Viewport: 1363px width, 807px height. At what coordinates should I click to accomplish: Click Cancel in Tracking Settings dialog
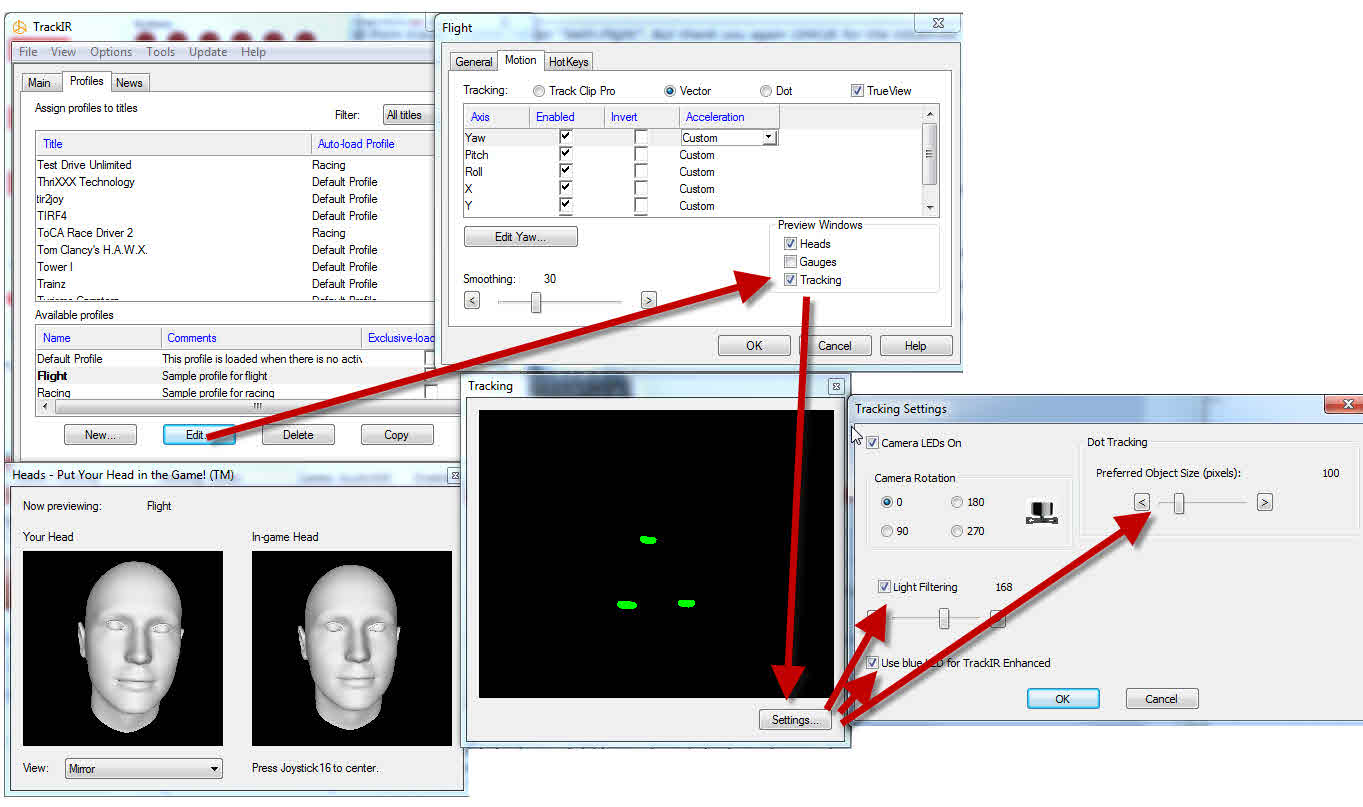[1161, 699]
